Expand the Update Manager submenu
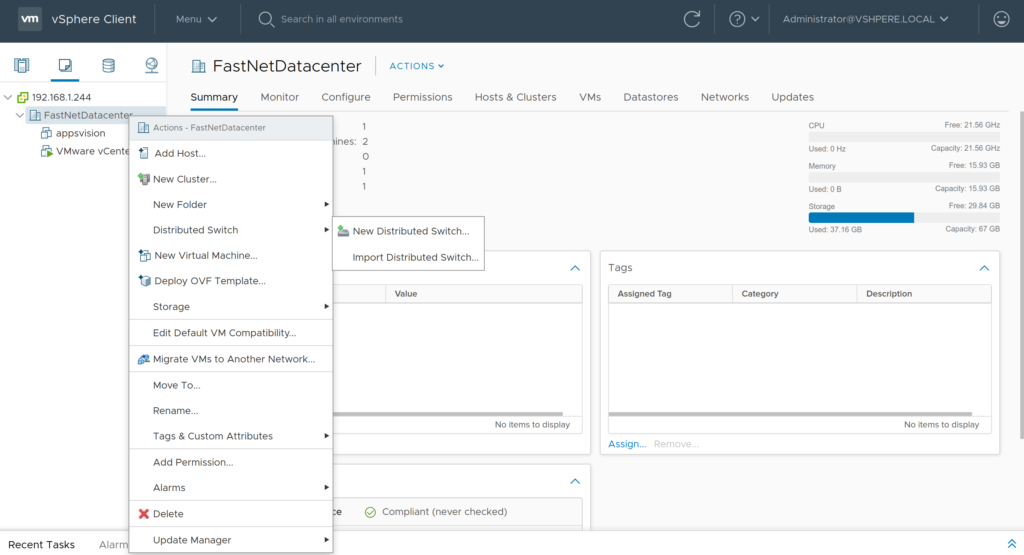Image resolution: width=1024 pixels, height=555 pixels. 231,540
